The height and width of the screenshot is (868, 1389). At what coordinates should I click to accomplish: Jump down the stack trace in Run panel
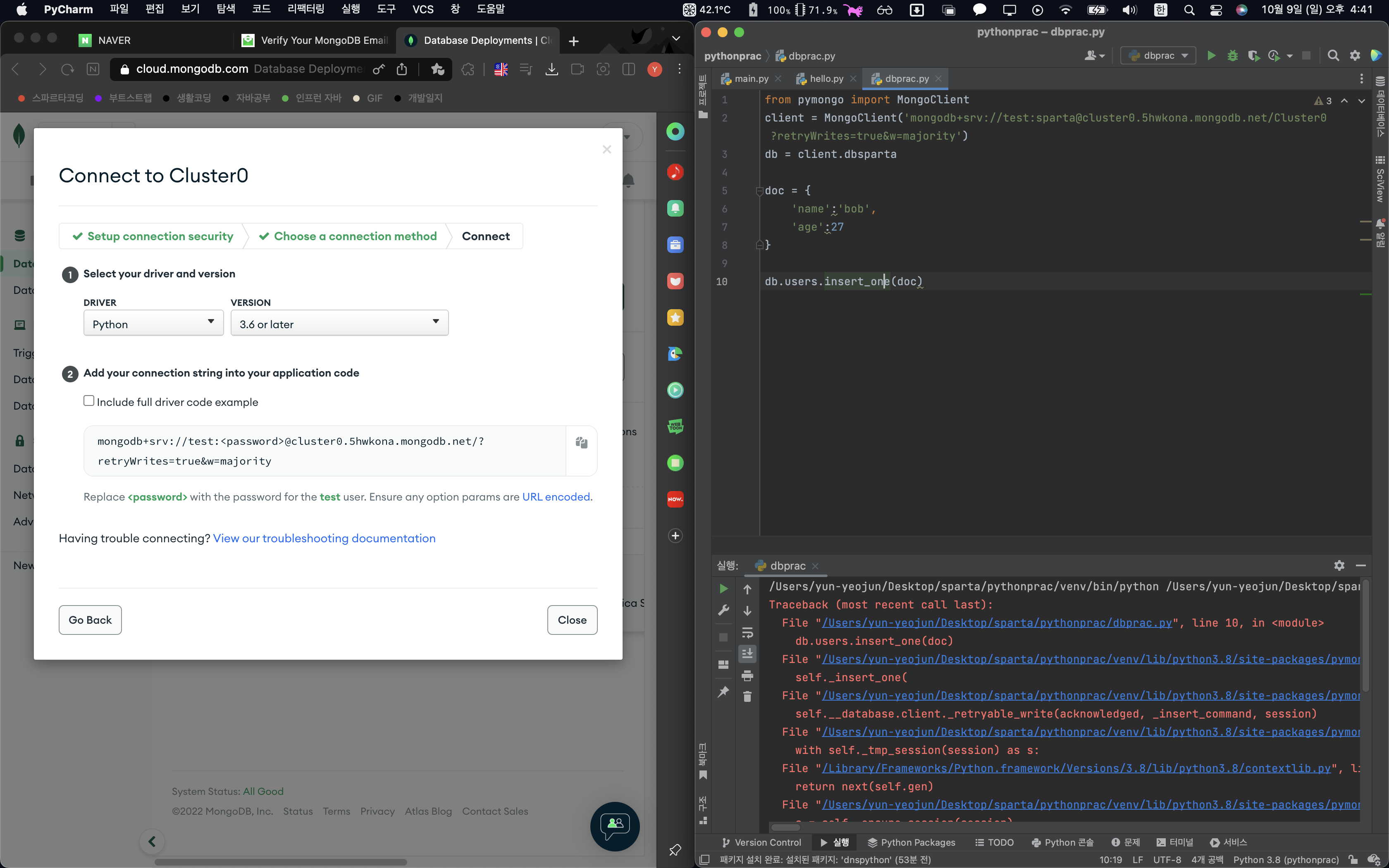[x=747, y=611]
